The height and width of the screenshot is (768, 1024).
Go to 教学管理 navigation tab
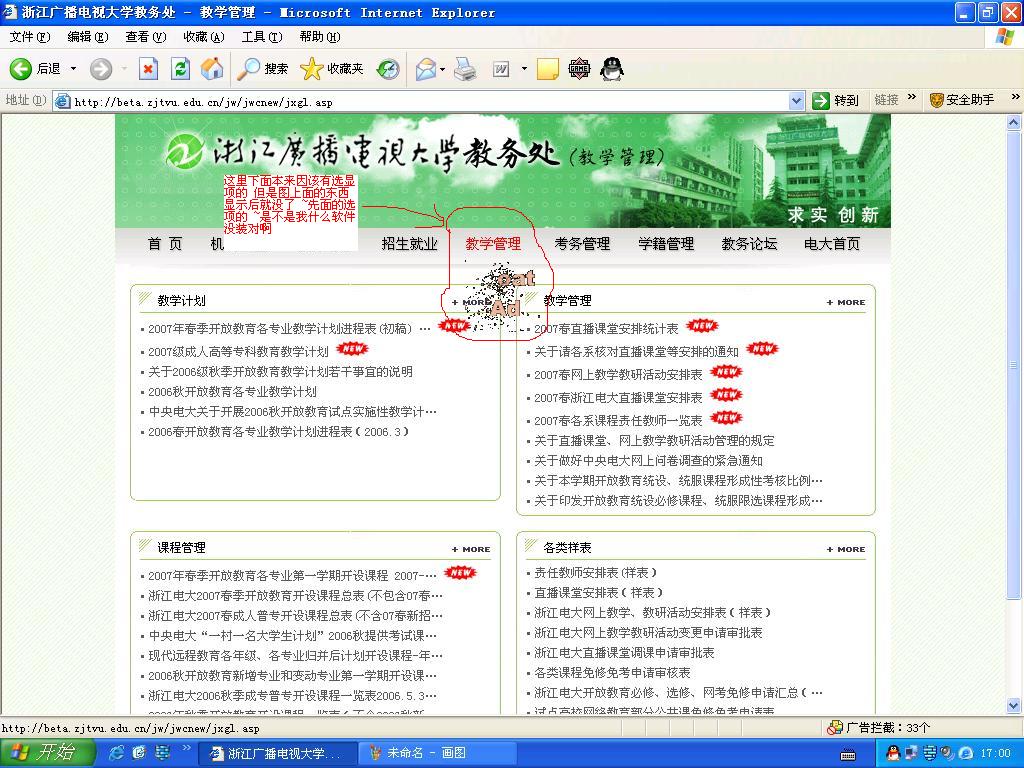(x=493, y=244)
